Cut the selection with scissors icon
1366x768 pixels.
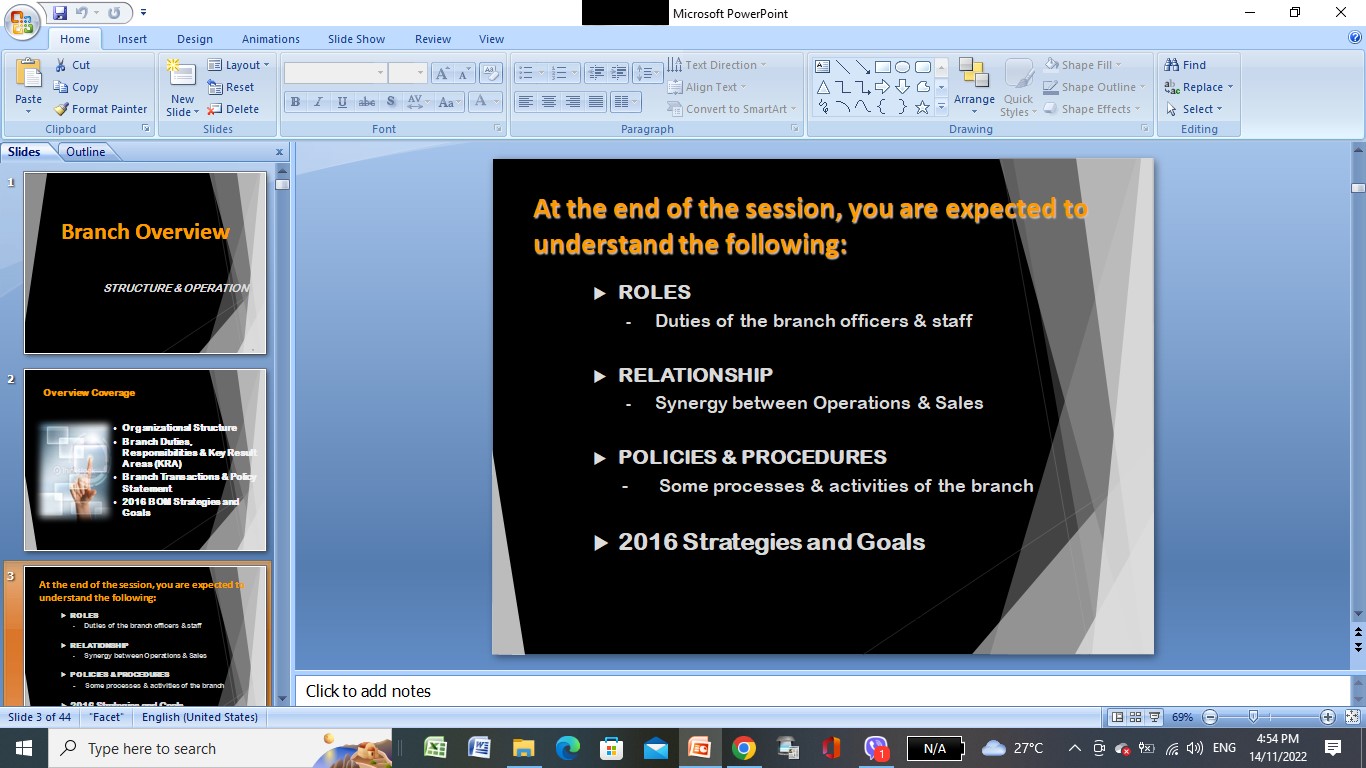coord(72,65)
